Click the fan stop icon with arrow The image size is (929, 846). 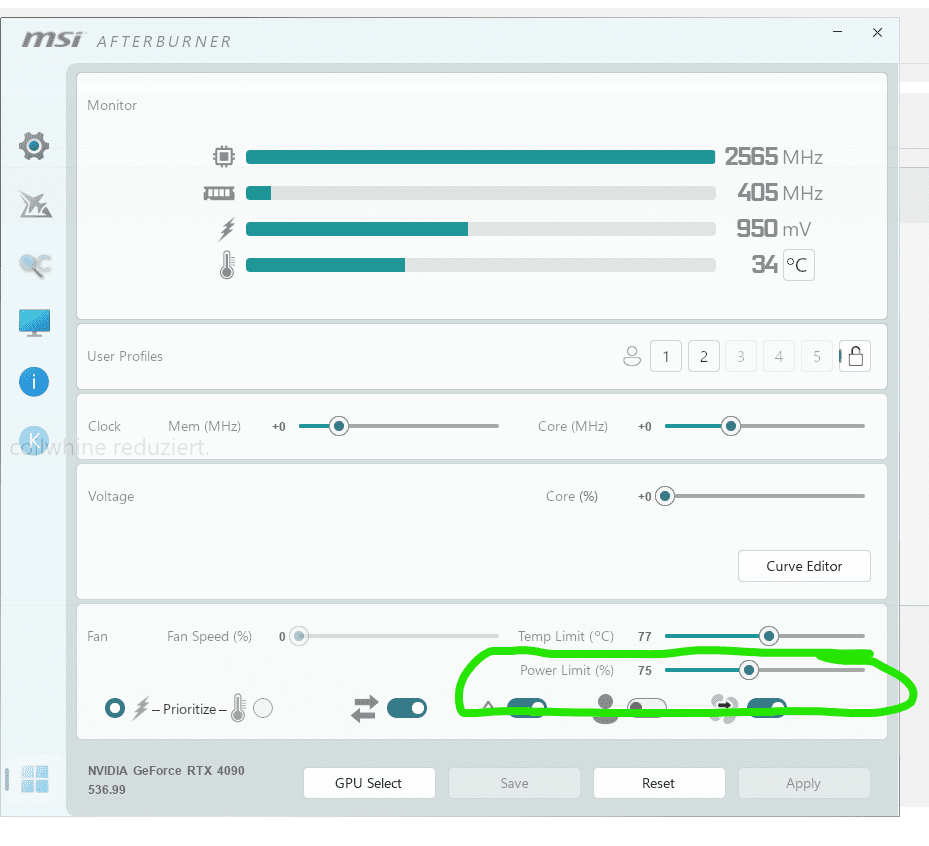(724, 709)
